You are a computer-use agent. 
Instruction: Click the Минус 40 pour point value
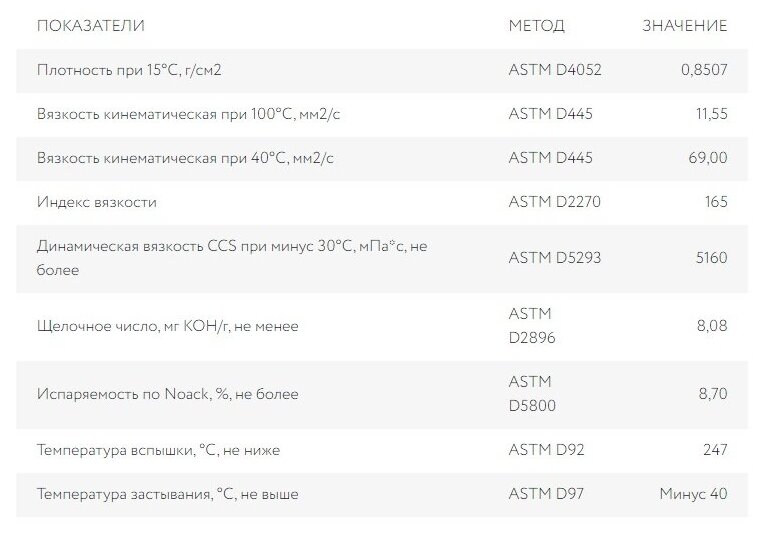pyautogui.click(x=693, y=494)
